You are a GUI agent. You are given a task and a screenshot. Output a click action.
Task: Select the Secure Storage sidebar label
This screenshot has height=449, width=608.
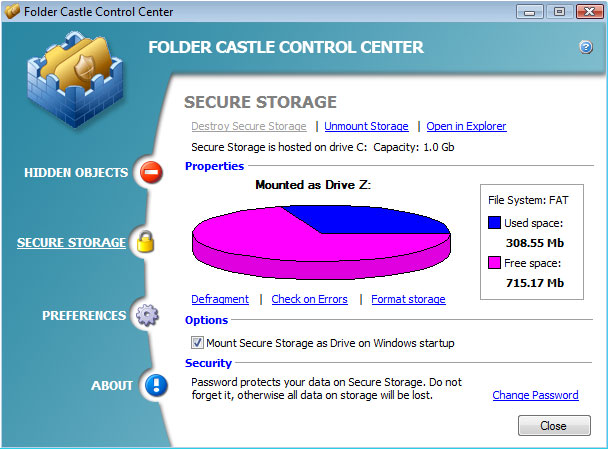[x=71, y=243]
